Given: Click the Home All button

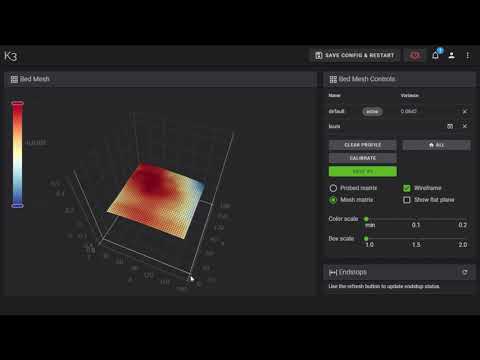Looking at the screenshot, I should click(436, 145).
